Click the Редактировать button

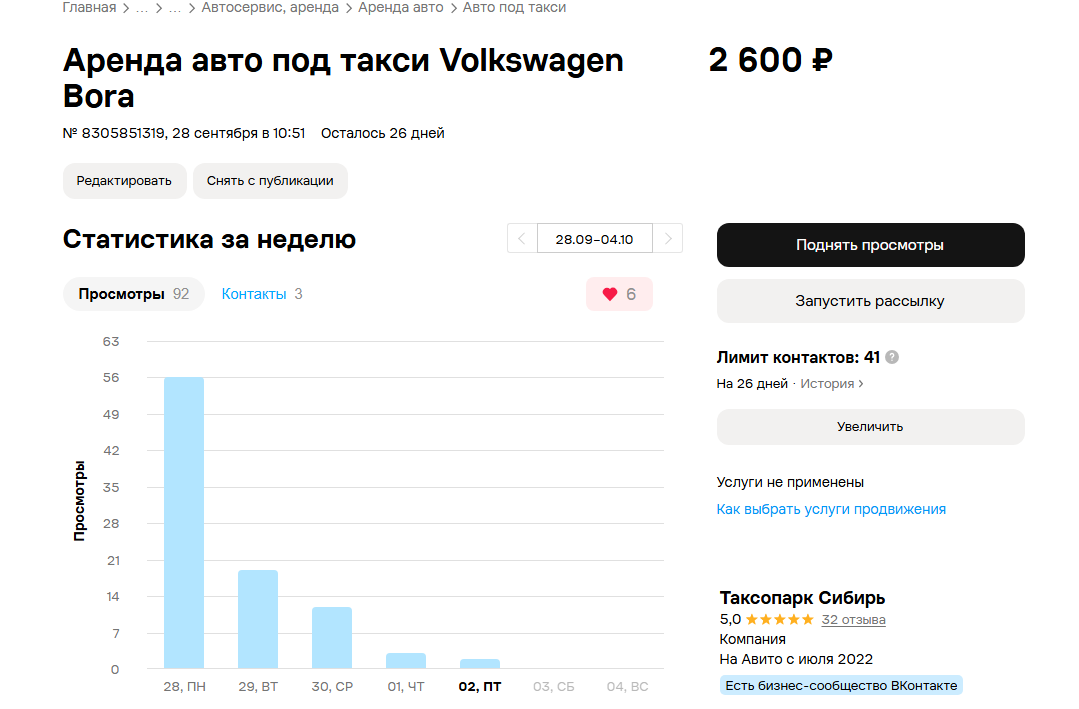tap(125, 181)
